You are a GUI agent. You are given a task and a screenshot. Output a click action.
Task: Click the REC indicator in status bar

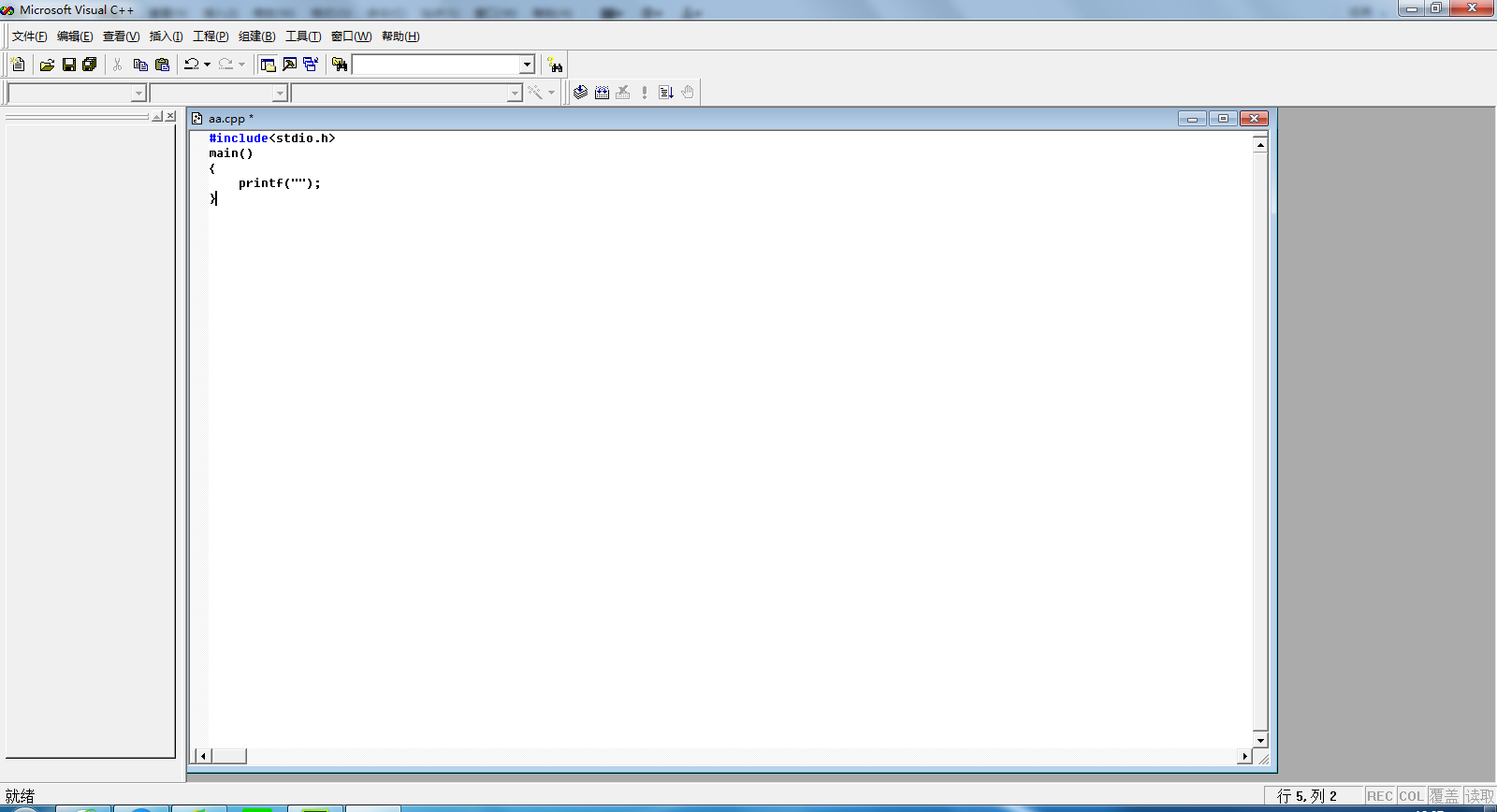(x=1379, y=796)
